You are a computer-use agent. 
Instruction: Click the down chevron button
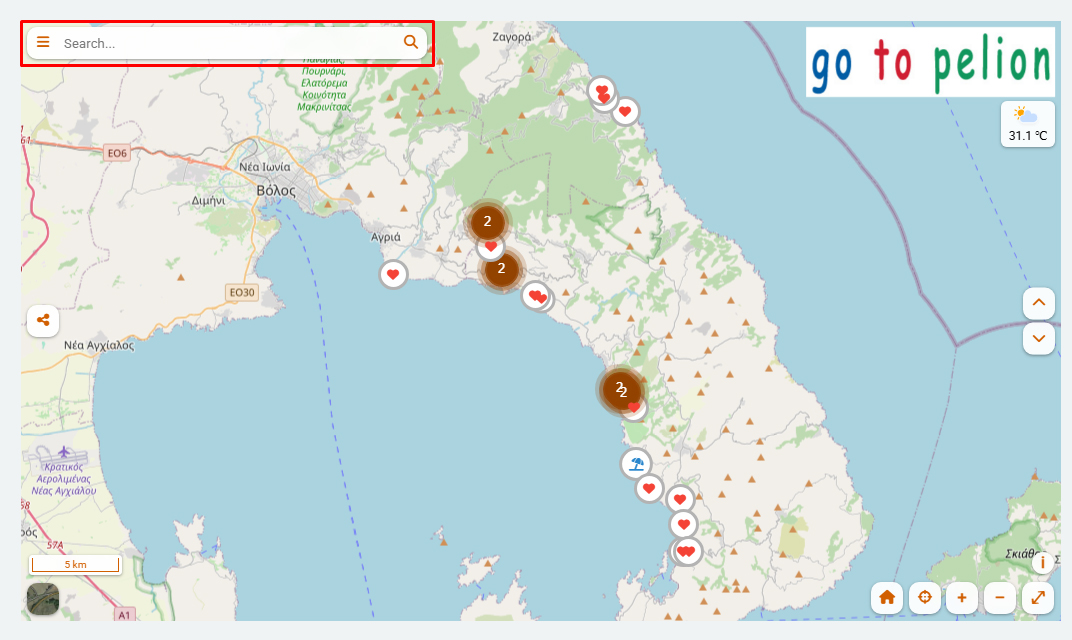1039,338
